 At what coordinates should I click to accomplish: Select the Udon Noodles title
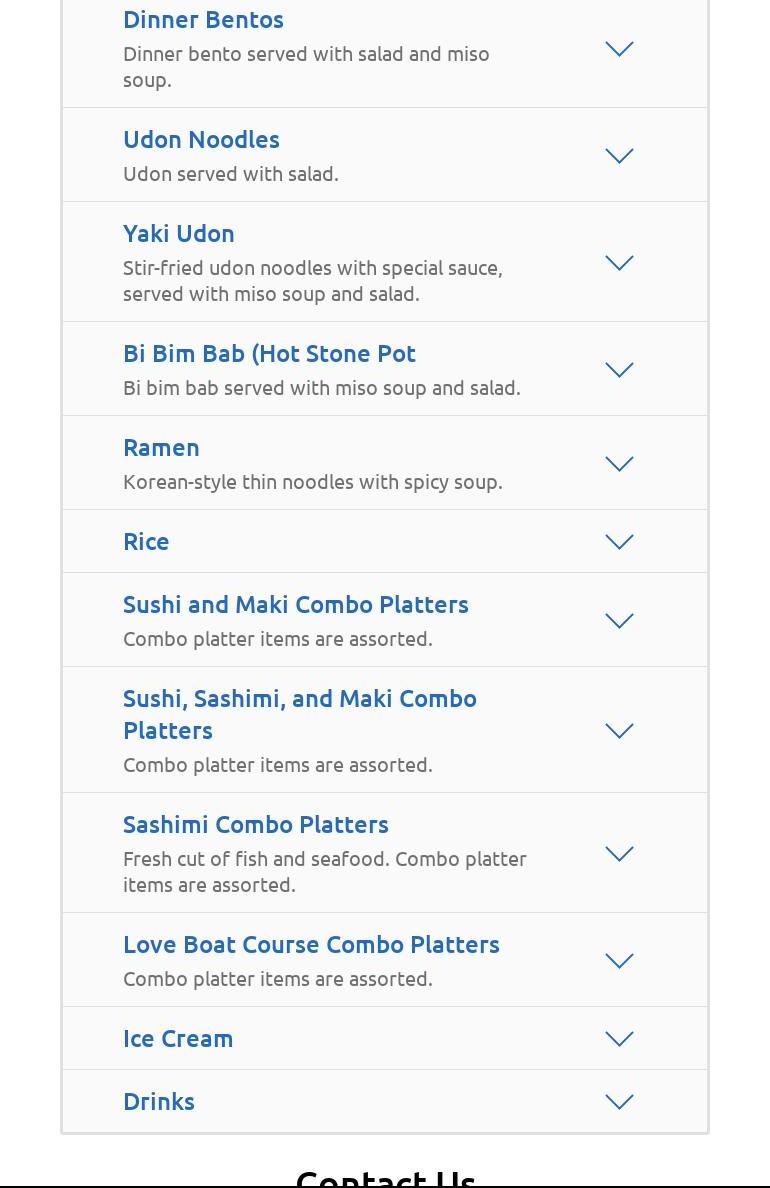pyautogui.click(x=201, y=140)
